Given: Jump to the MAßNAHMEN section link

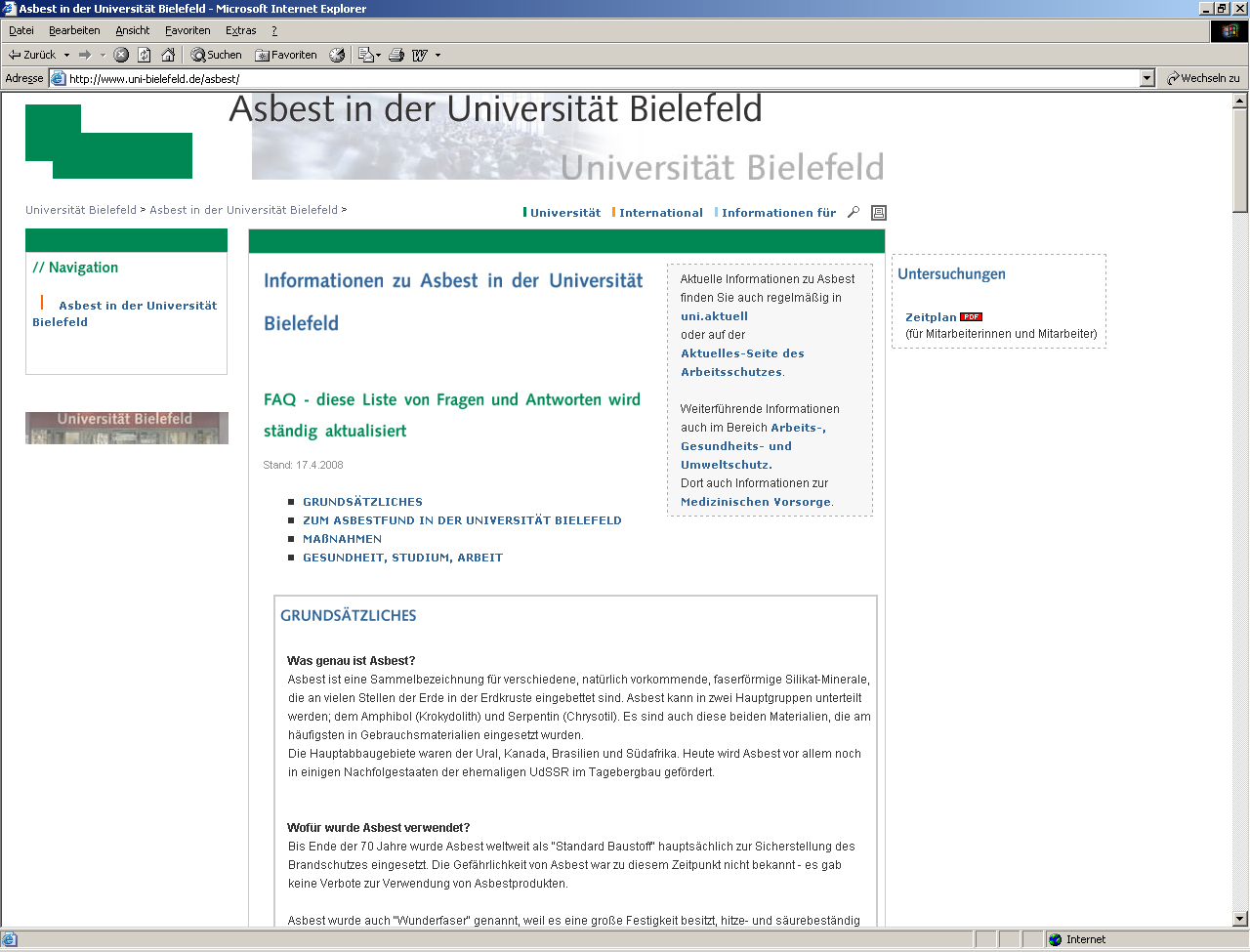Looking at the screenshot, I should point(342,539).
